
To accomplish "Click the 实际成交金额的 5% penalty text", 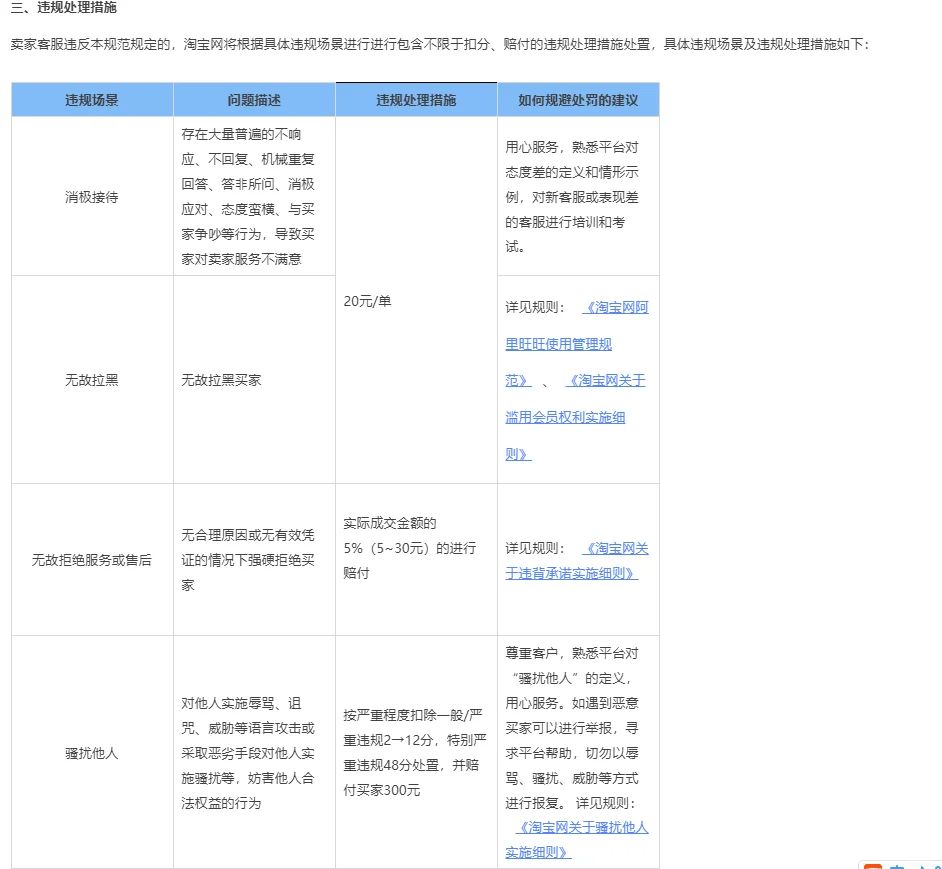I will (x=410, y=548).
